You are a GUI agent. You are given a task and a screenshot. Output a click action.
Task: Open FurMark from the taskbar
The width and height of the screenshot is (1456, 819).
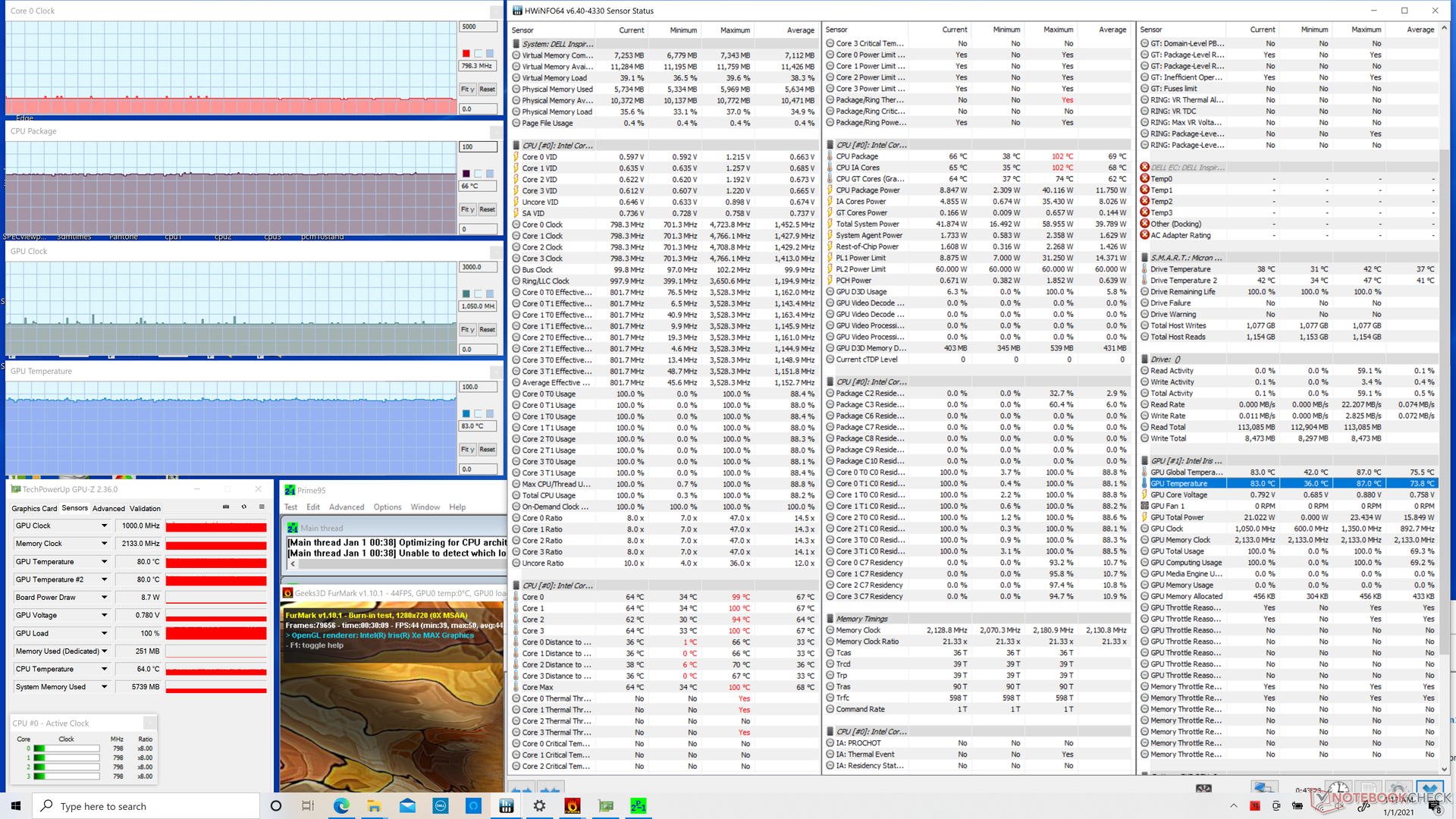click(x=573, y=806)
